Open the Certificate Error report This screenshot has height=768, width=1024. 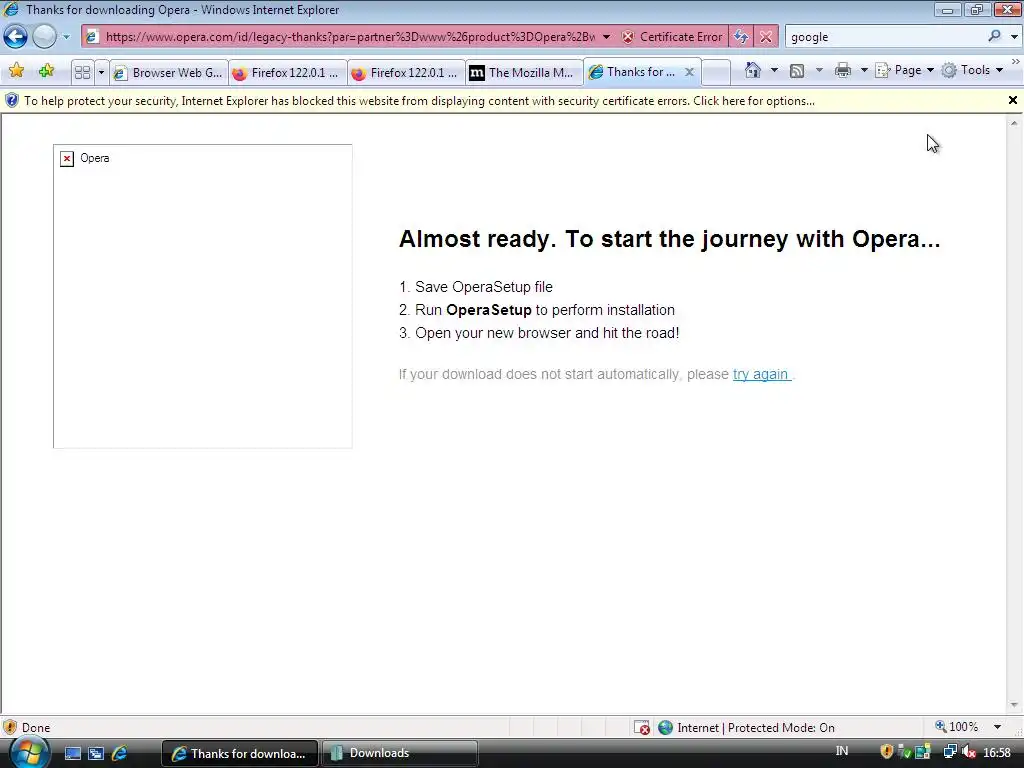click(x=673, y=37)
